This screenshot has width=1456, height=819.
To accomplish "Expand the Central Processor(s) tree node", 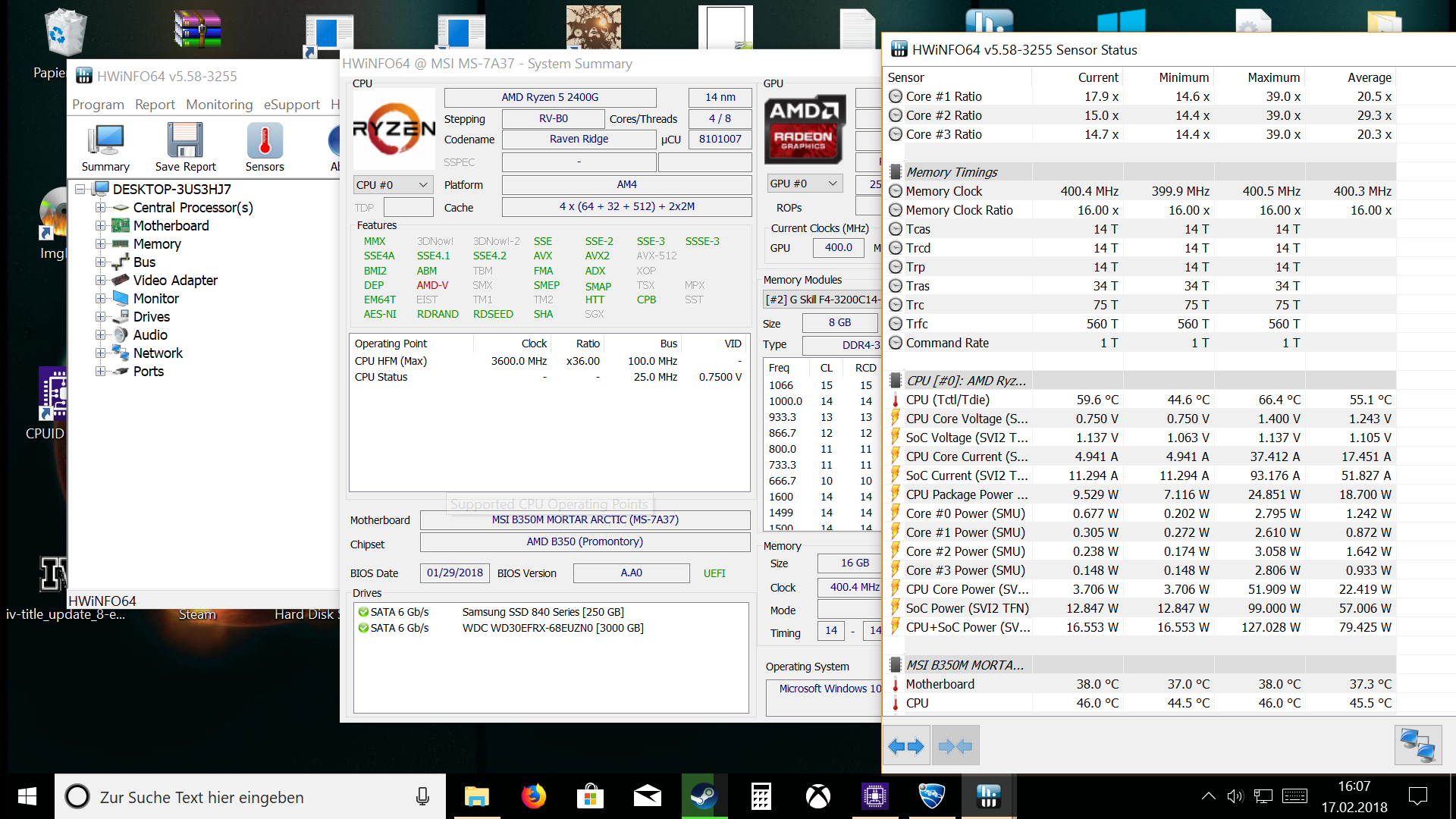I will [100, 208].
